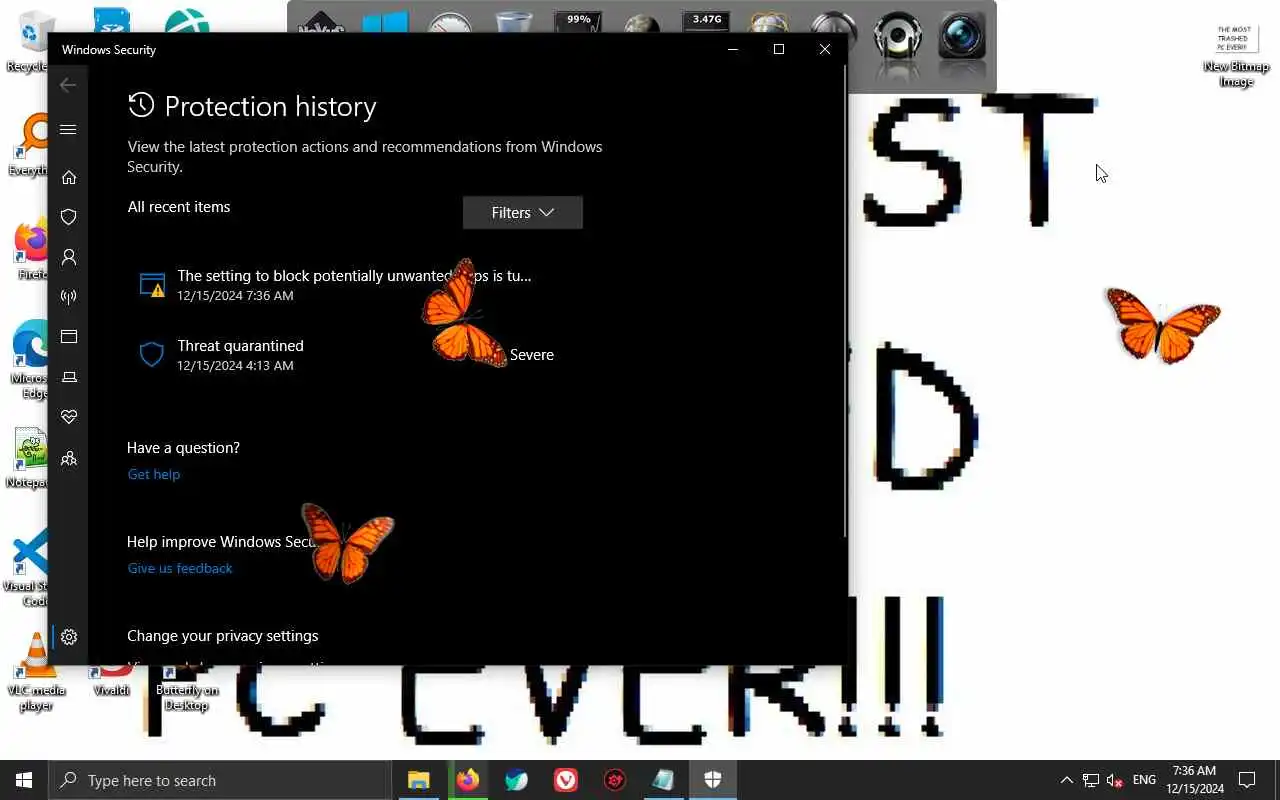Minimize the Windows Security window
Viewport: 1280px width, 800px height.
(733, 49)
